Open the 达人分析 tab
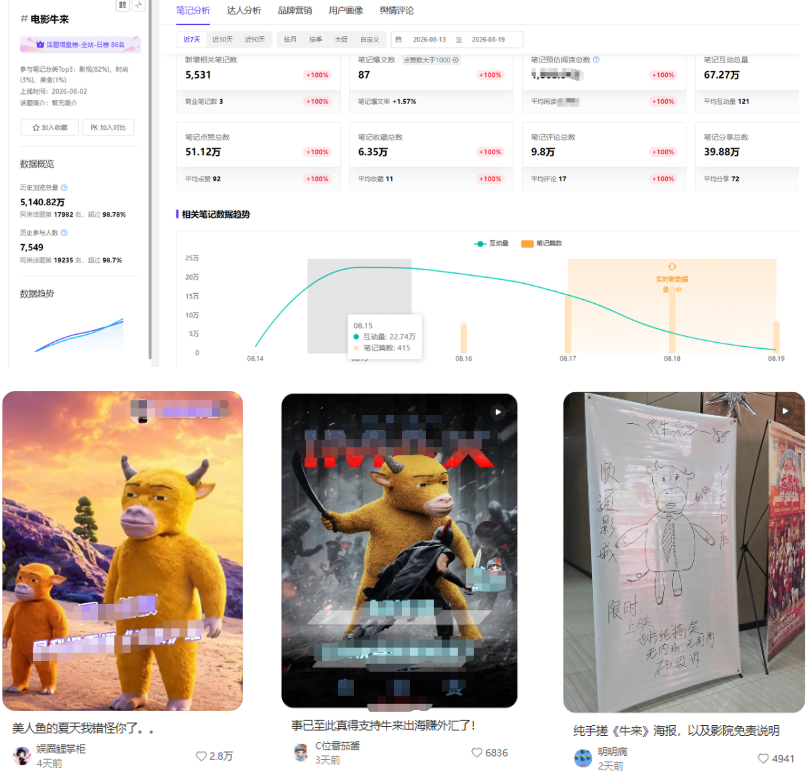 pyautogui.click(x=244, y=10)
